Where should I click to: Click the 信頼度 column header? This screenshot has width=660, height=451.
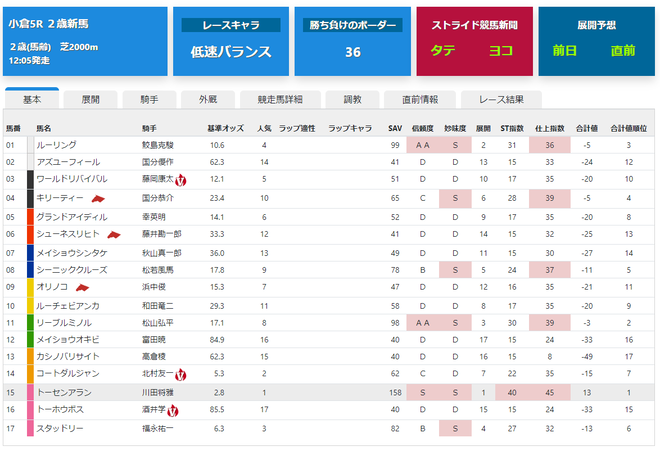pyautogui.click(x=423, y=128)
